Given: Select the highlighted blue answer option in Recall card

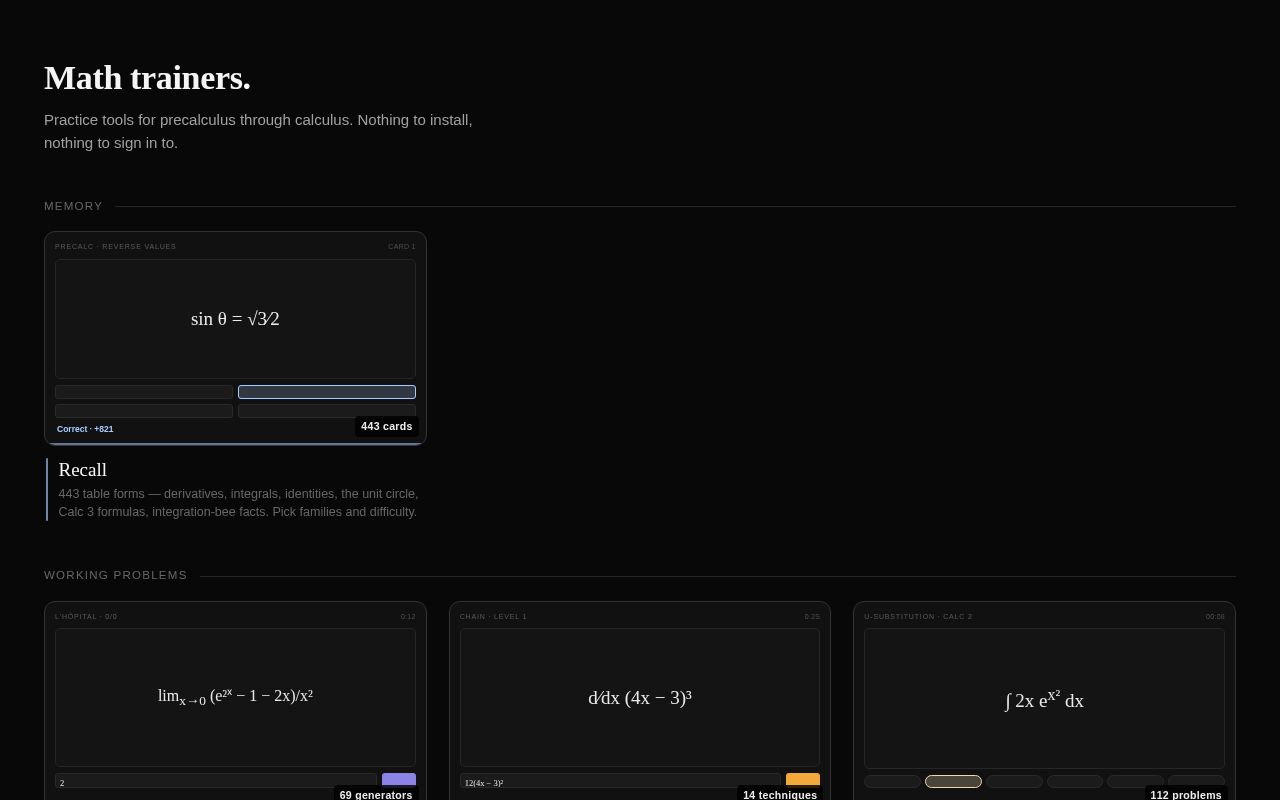Looking at the screenshot, I should (327, 392).
